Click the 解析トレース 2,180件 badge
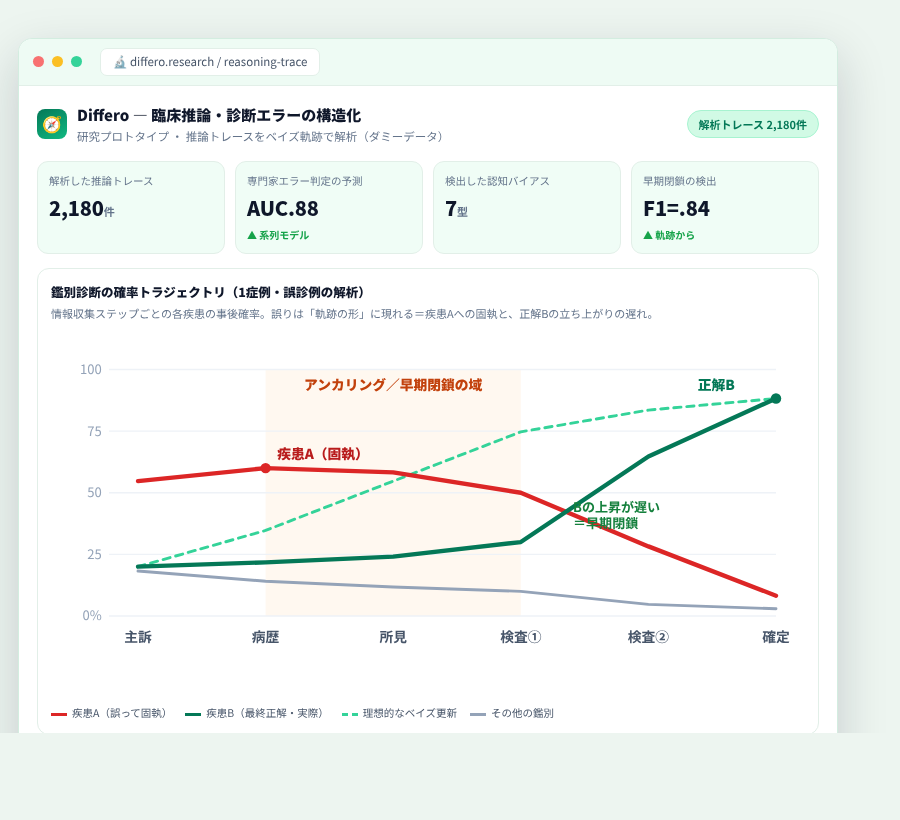This screenshot has height=820, width=900. pos(752,125)
